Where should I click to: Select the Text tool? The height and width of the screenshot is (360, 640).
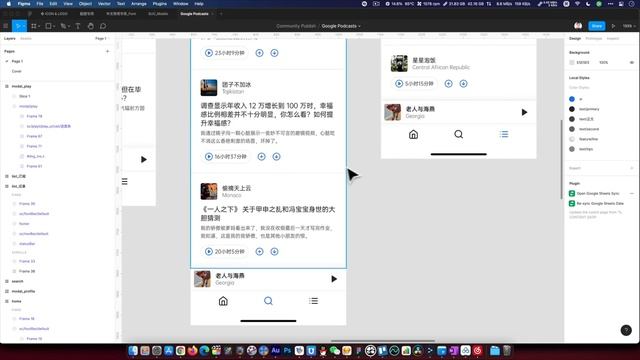[x=78, y=26]
